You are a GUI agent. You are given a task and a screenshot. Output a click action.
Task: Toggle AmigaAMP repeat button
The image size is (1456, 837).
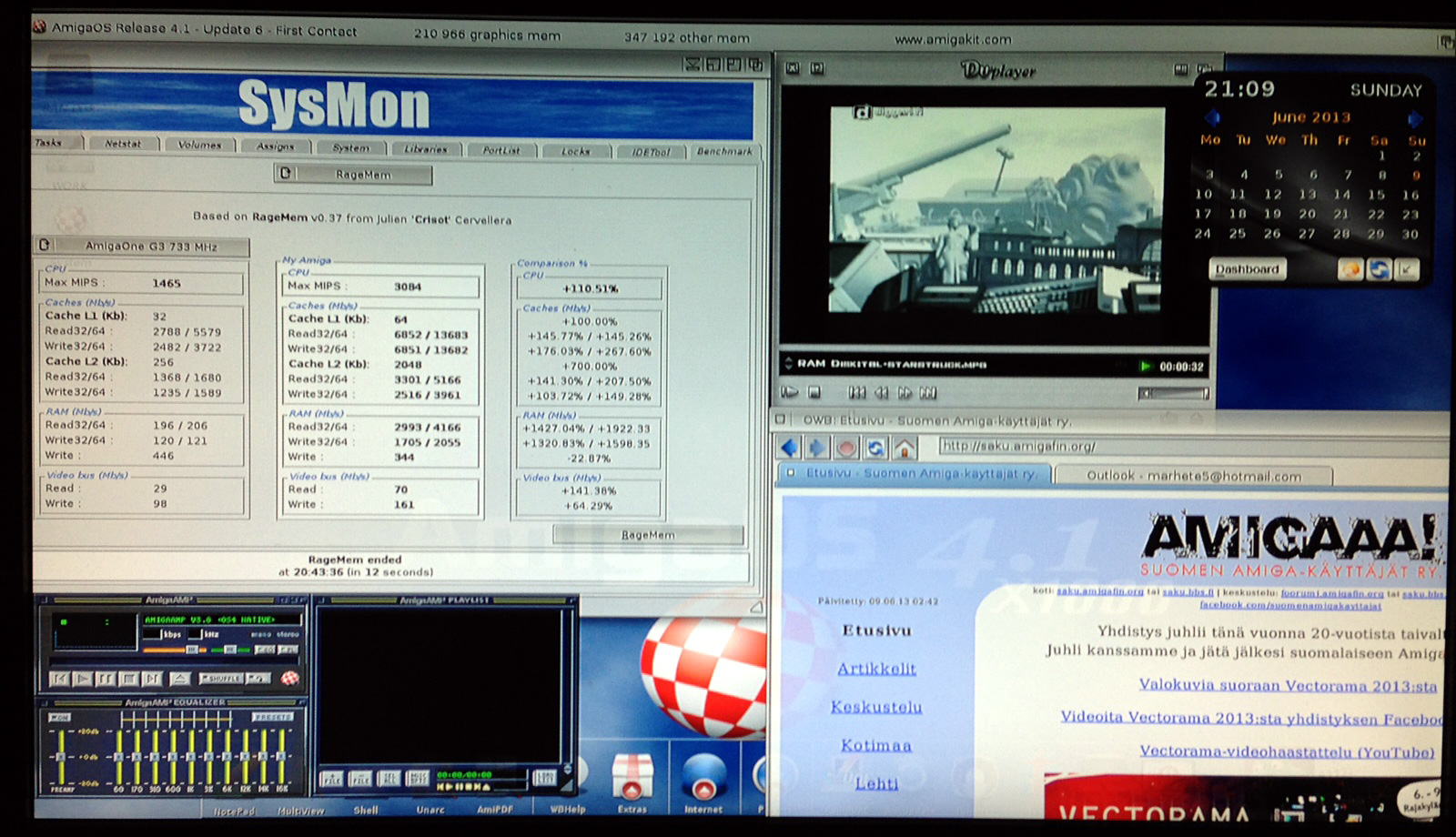[258, 679]
